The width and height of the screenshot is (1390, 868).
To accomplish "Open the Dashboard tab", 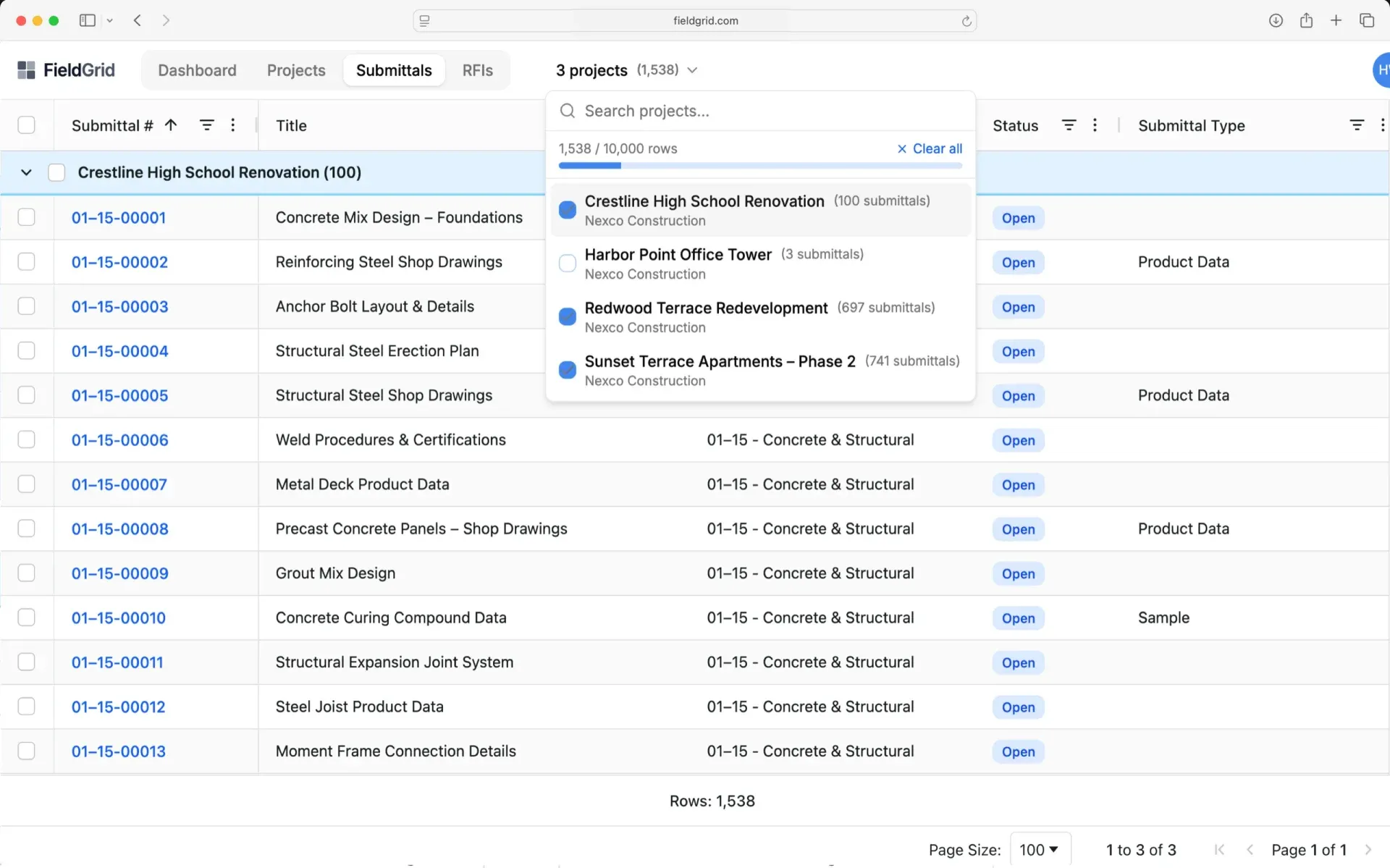I will (197, 69).
